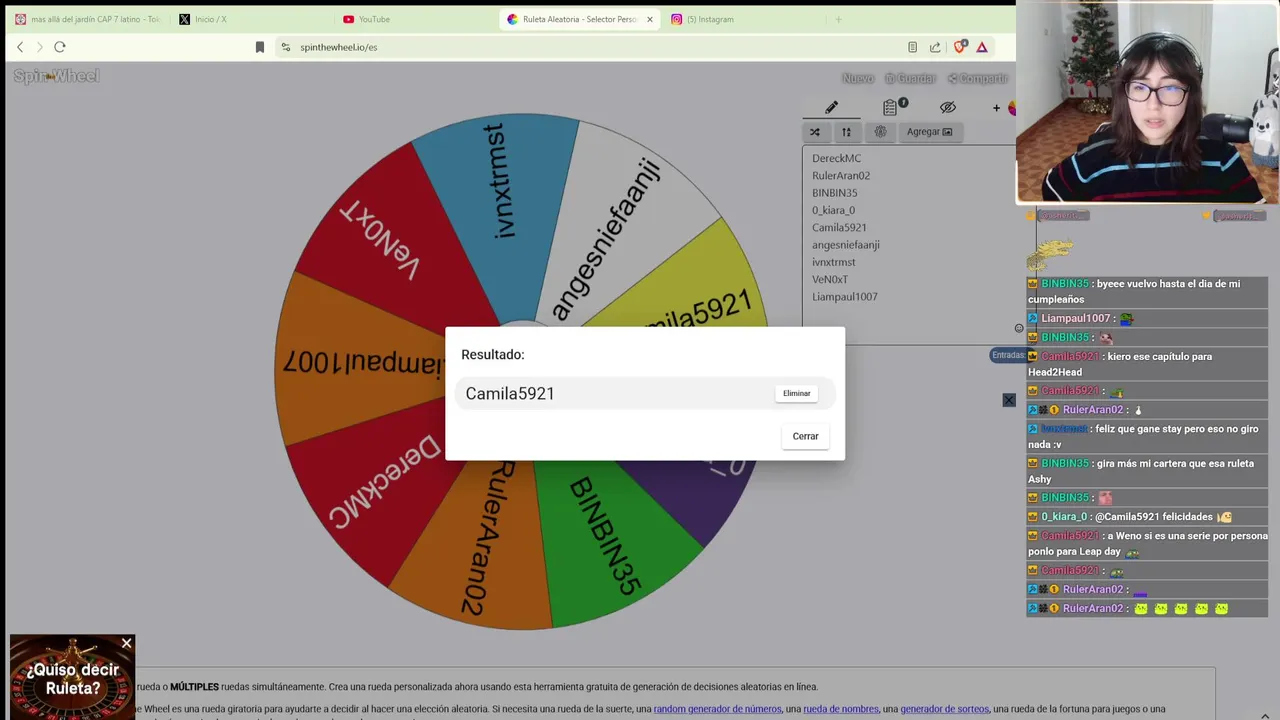Select entry ivnxtrmst in the list

[x=833, y=262]
